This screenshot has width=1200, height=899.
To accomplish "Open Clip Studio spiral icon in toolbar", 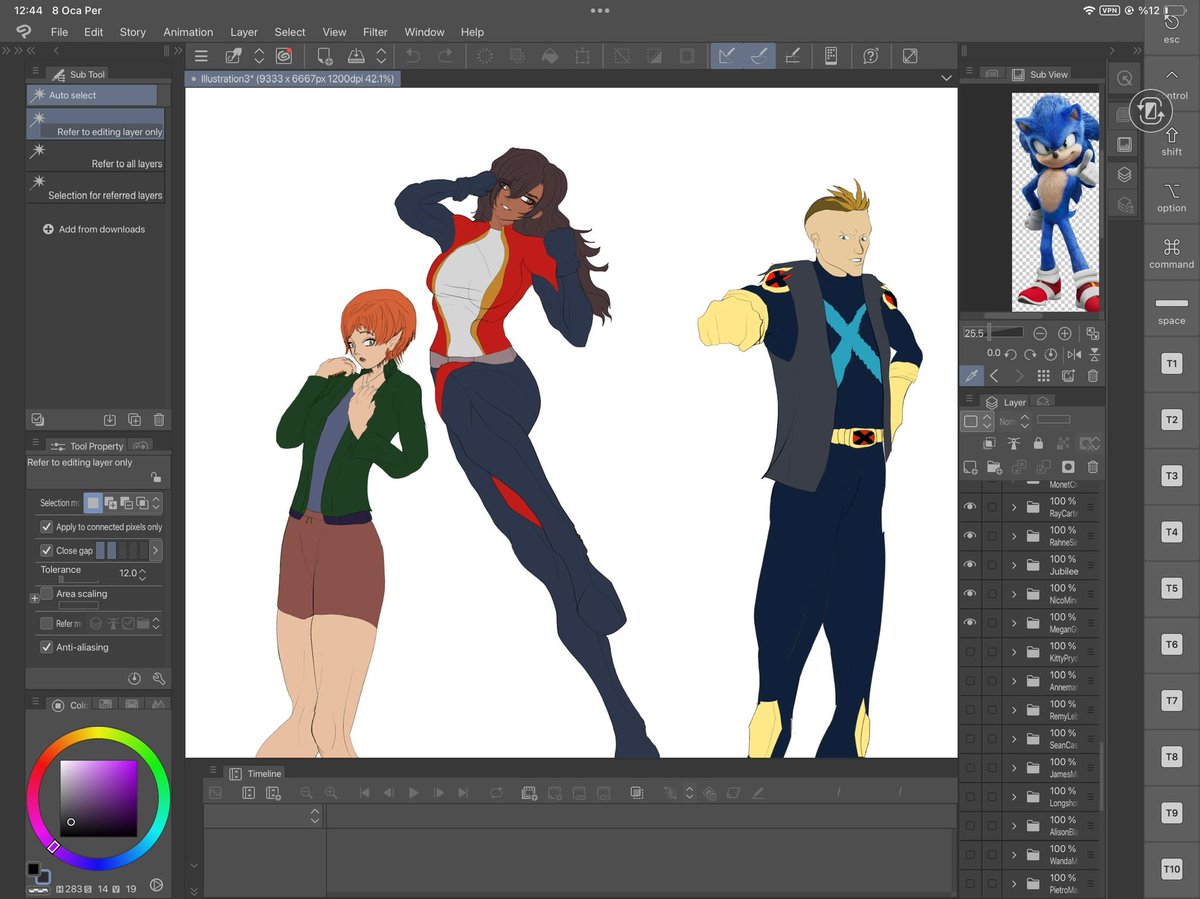I will (283, 57).
